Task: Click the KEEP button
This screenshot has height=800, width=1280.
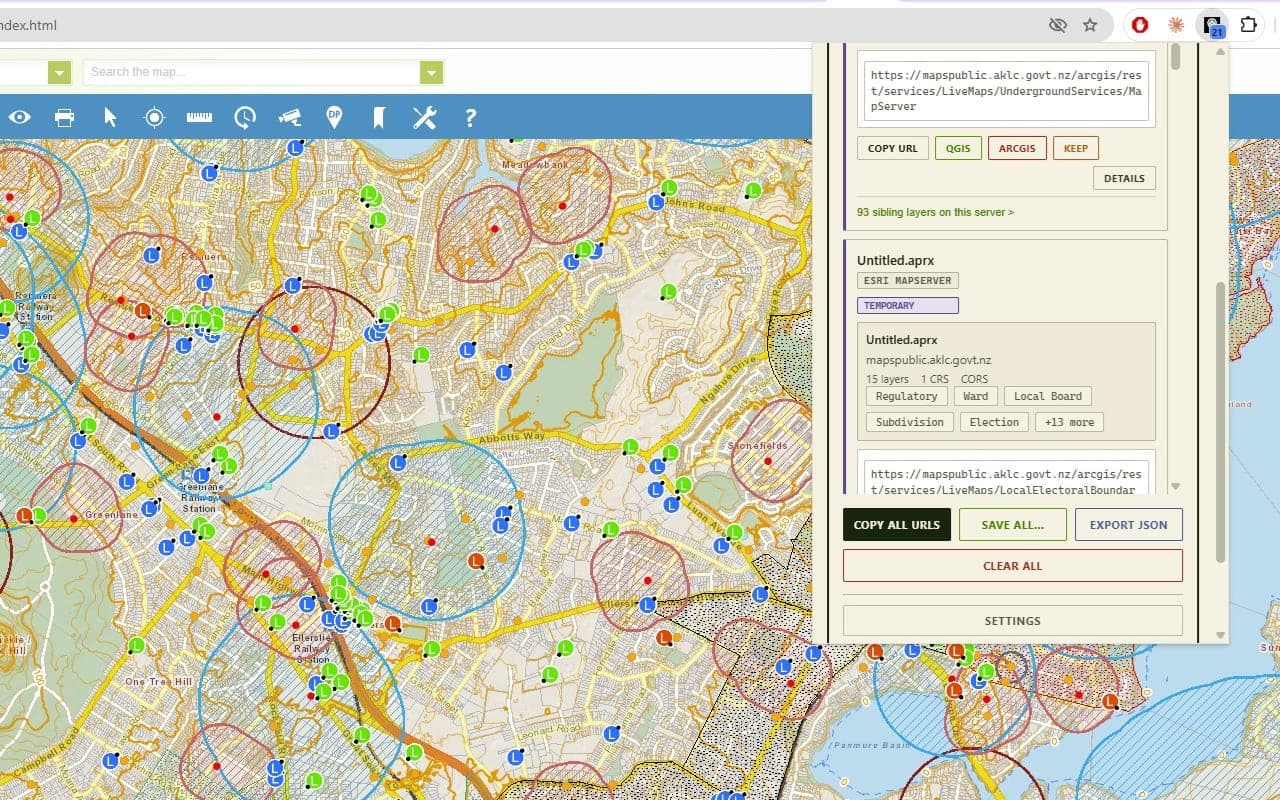Action: coord(1076,148)
